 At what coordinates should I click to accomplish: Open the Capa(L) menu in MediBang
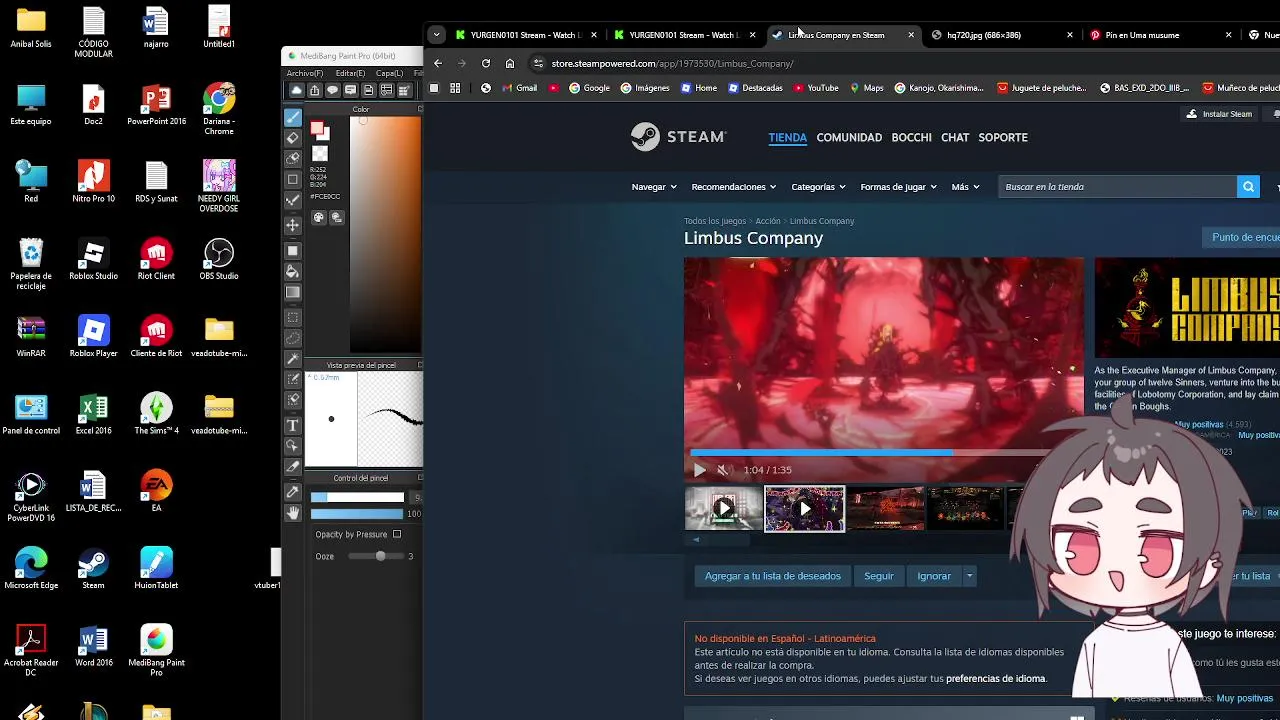tap(389, 73)
